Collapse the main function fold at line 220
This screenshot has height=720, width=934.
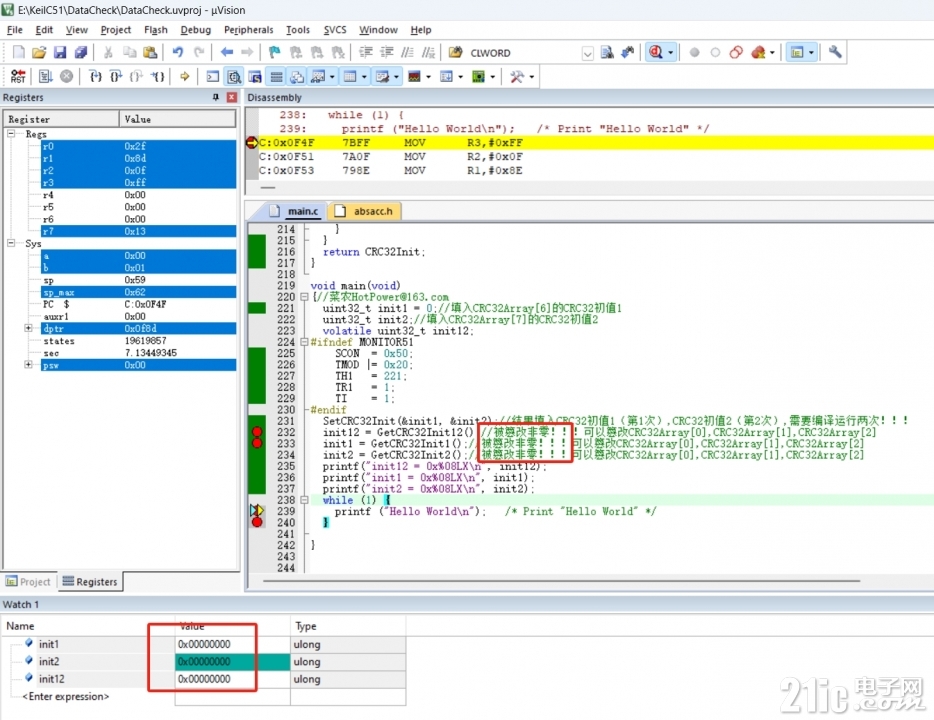tap(304, 297)
